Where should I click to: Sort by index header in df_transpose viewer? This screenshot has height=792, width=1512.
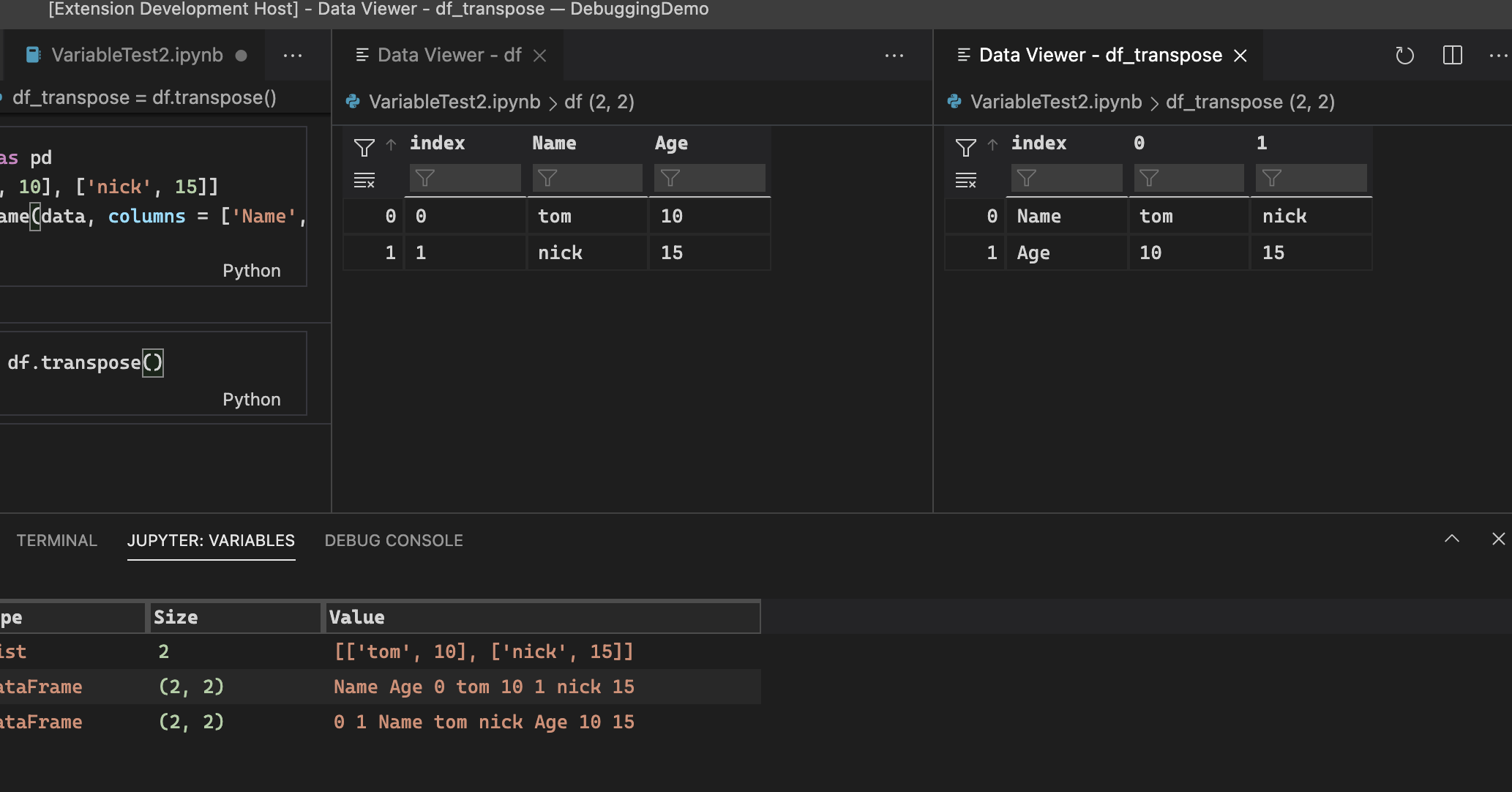(1038, 143)
